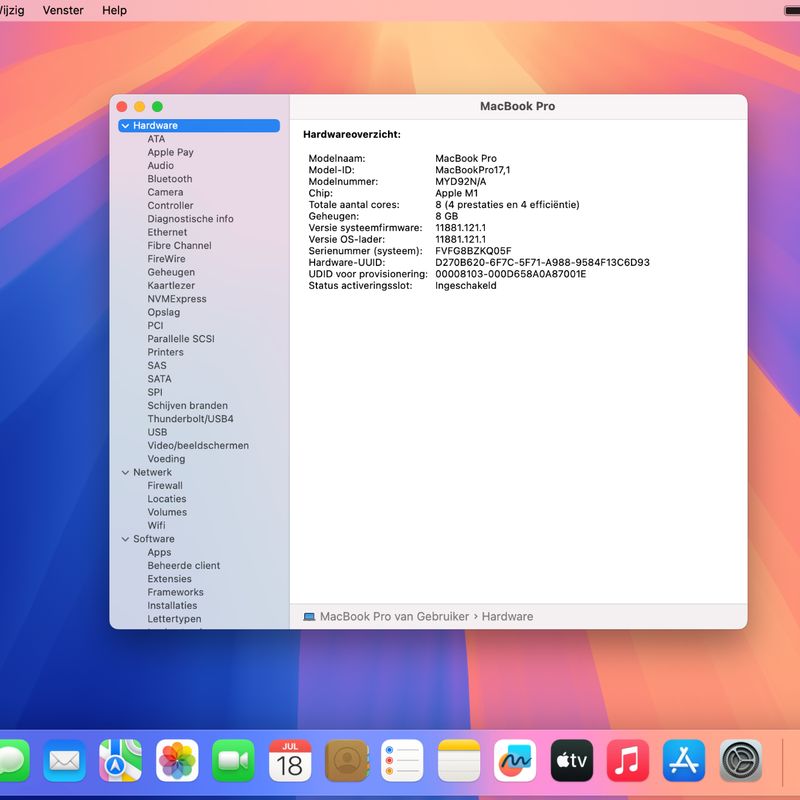This screenshot has width=800, height=800.
Task: Collapse the Software section chevron
Action: click(125, 539)
